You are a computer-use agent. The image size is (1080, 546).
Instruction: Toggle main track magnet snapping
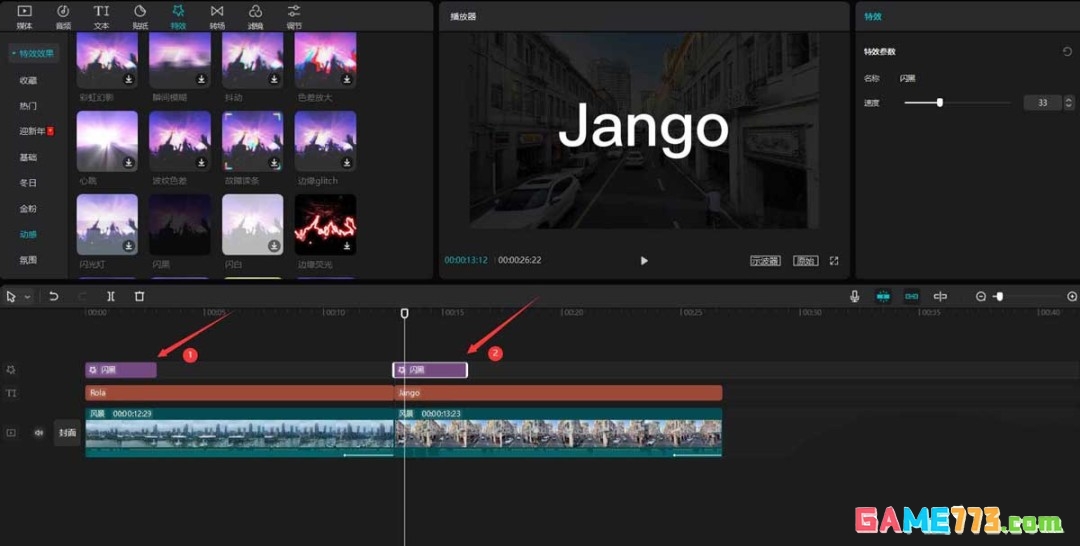click(x=883, y=296)
